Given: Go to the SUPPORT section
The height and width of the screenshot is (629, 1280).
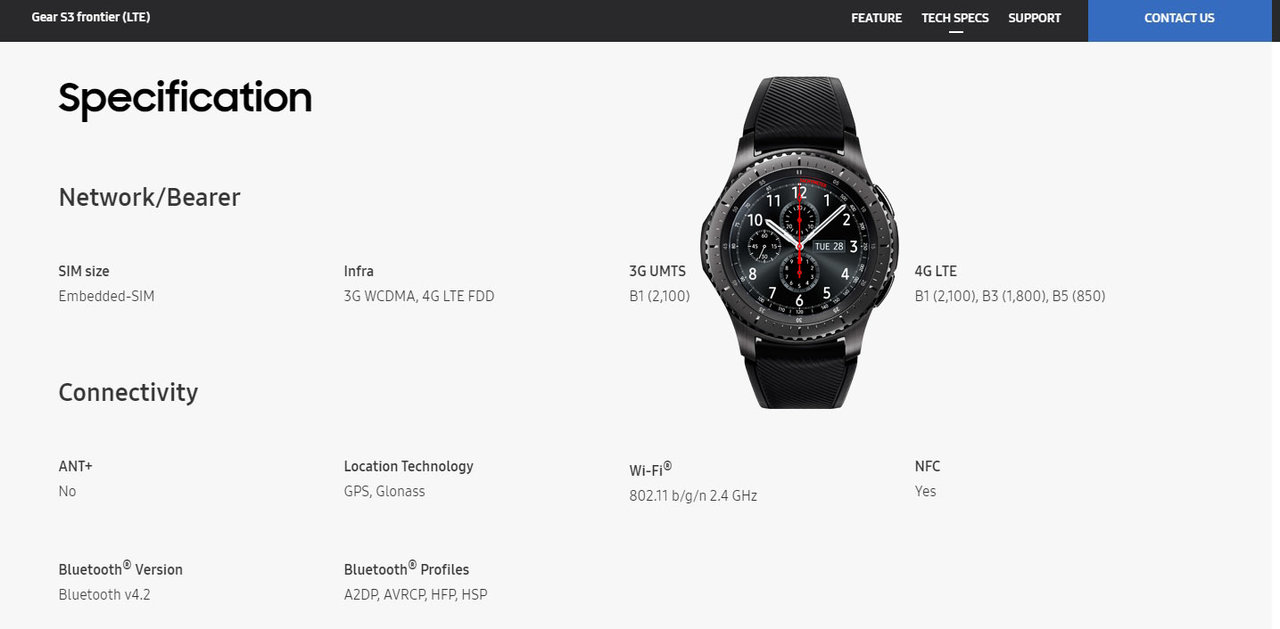Looking at the screenshot, I should [1034, 18].
